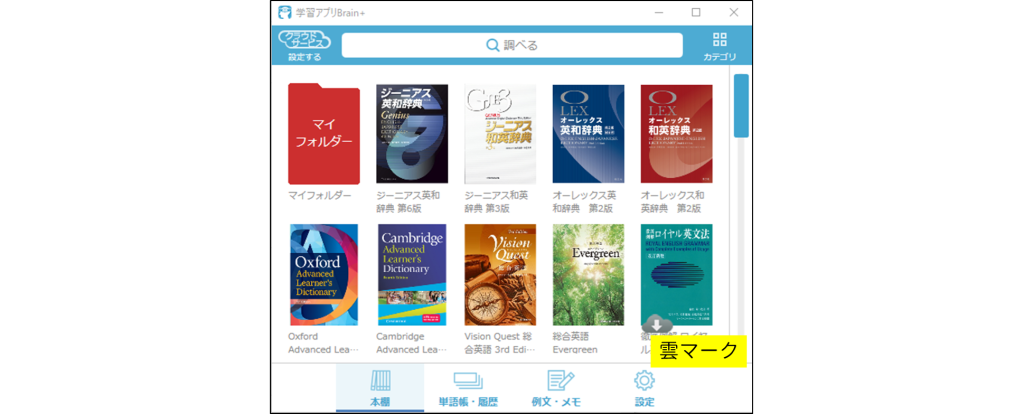This screenshot has height=414, width=1024.
Task: Click the オーレックス英和辞典 第2版 title text
Action: (x=584, y=202)
